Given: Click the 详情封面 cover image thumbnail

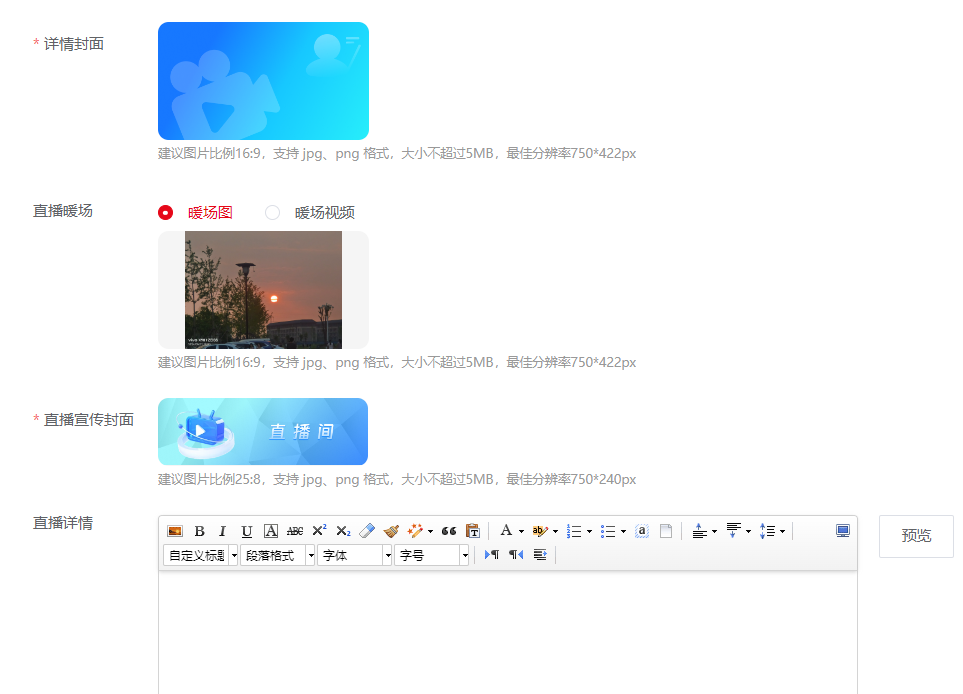Looking at the screenshot, I should pos(263,81).
